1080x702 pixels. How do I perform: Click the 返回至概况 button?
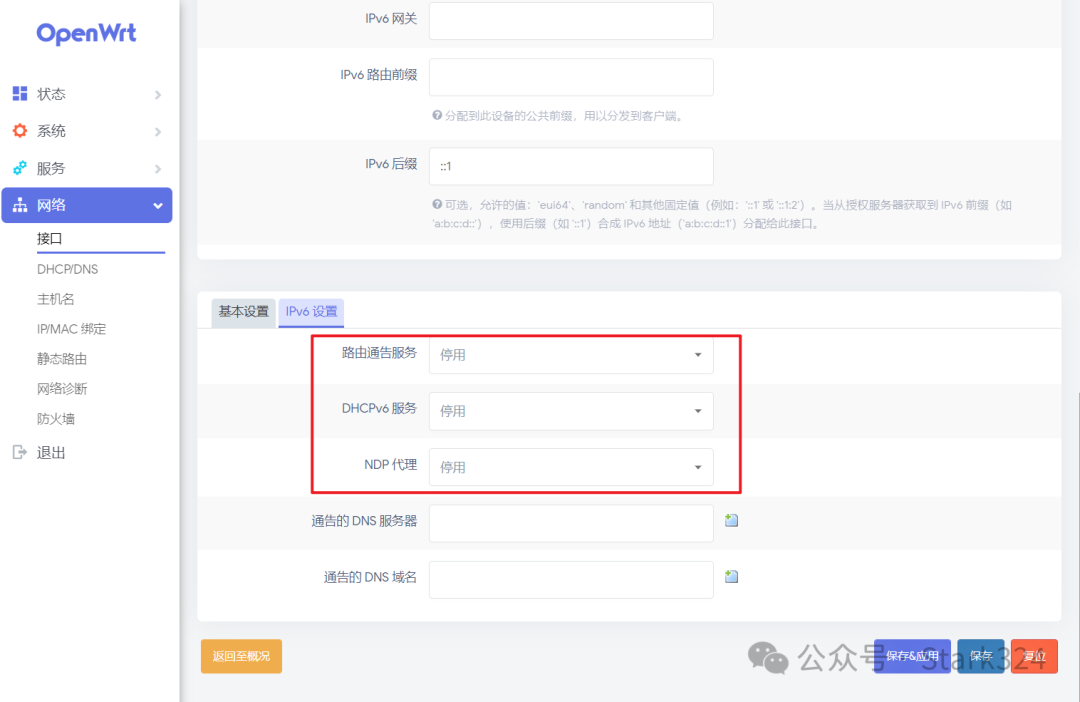point(241,657)
